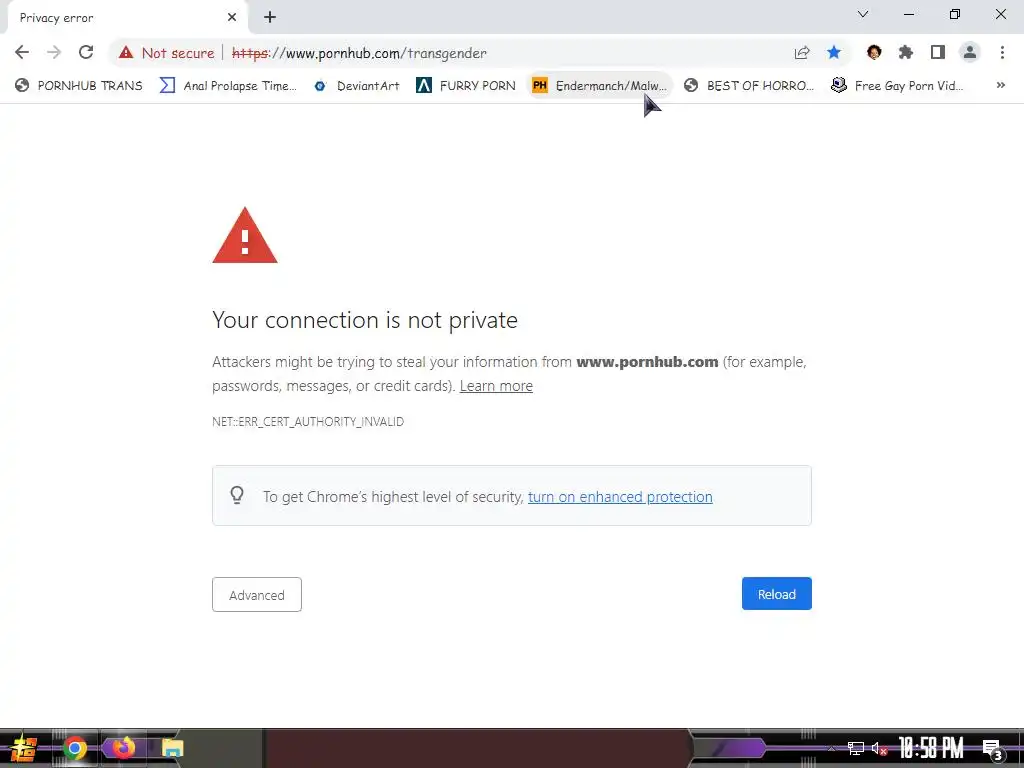Click the forward navigation arrow
1024x768 pixels.
click(54, 52)
